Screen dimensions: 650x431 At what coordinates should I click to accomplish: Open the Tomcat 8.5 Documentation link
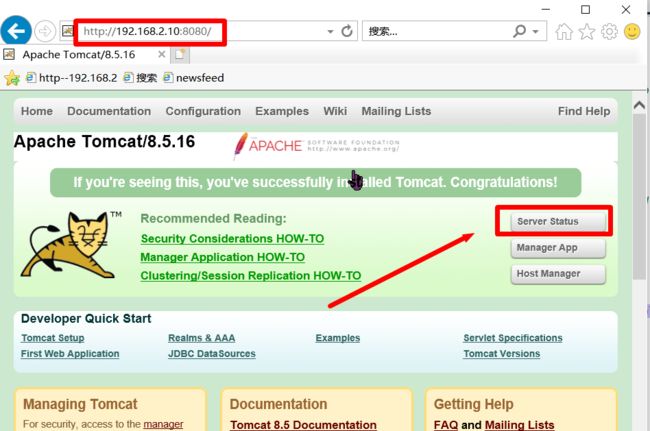click(x=303, y=425)
